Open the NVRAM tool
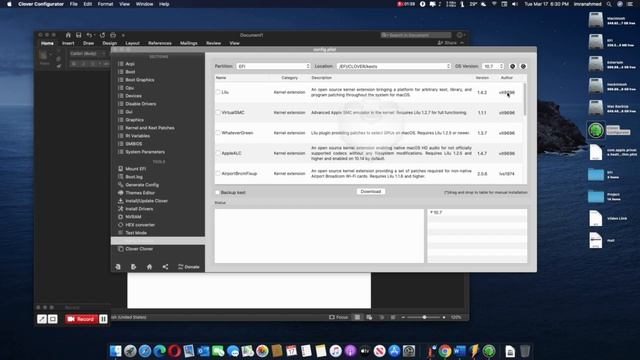Screen dimensions: 640x360 [133, 217]
